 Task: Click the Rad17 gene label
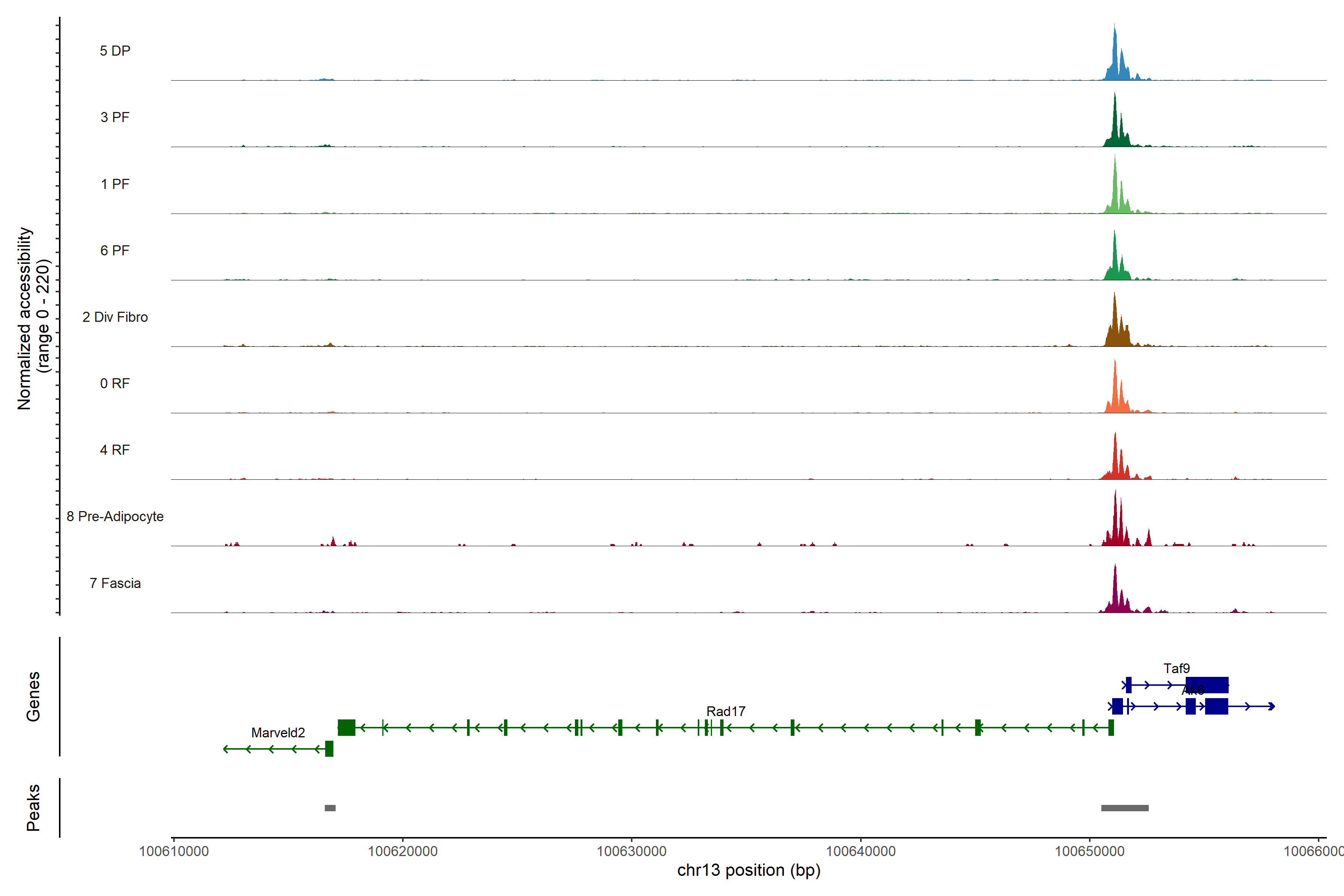point(726,712)
